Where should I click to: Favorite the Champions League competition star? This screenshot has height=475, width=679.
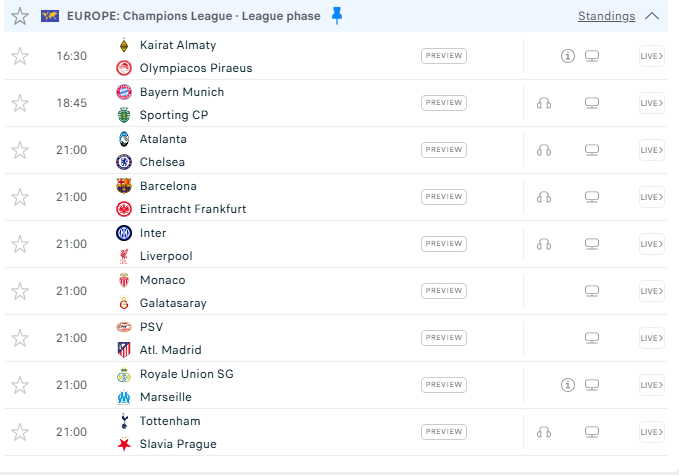tap(20, 16)
